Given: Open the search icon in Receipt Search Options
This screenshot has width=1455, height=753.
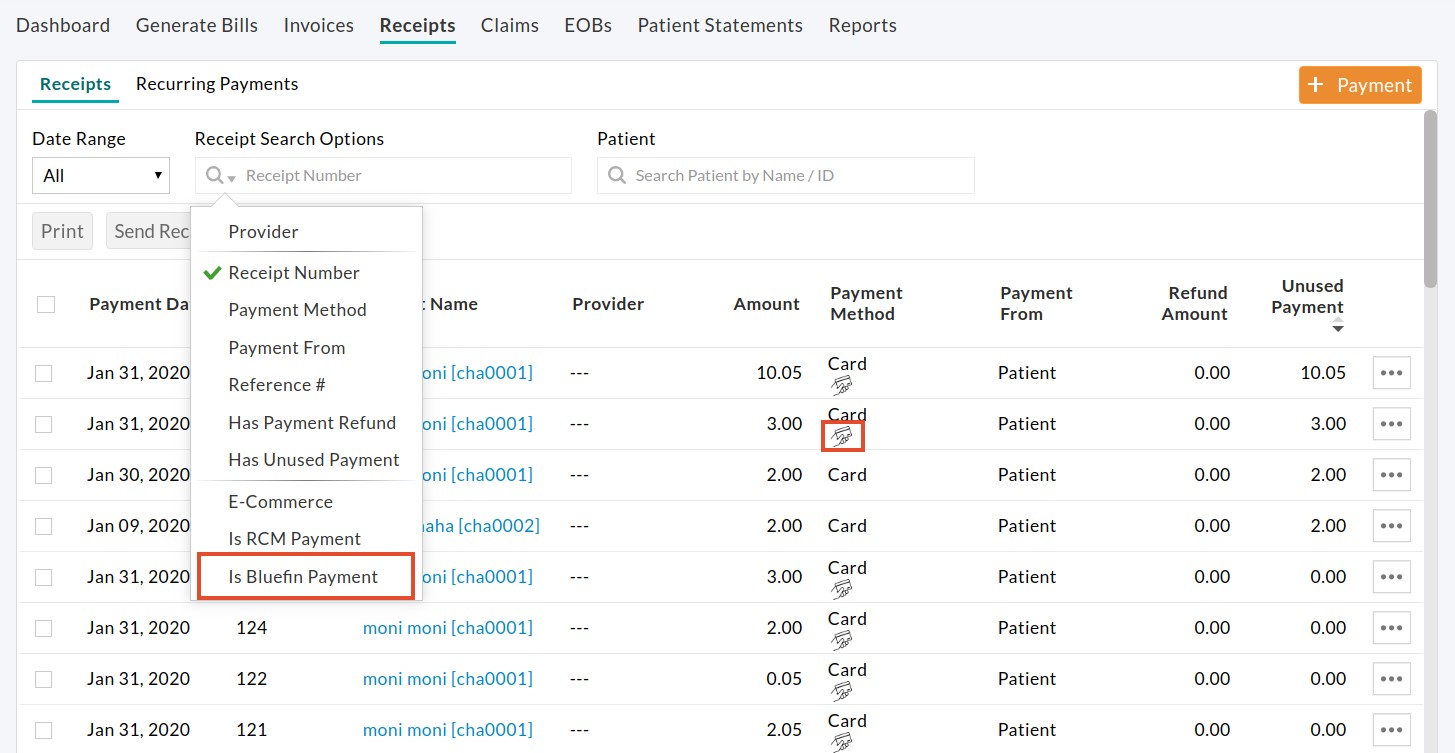Looking at the screenshot, I should click(x=213, y=175).
